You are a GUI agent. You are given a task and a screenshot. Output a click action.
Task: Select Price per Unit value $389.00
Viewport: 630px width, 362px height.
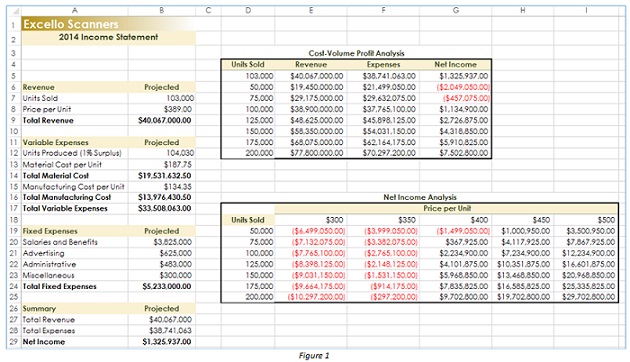tap(162, 109)
